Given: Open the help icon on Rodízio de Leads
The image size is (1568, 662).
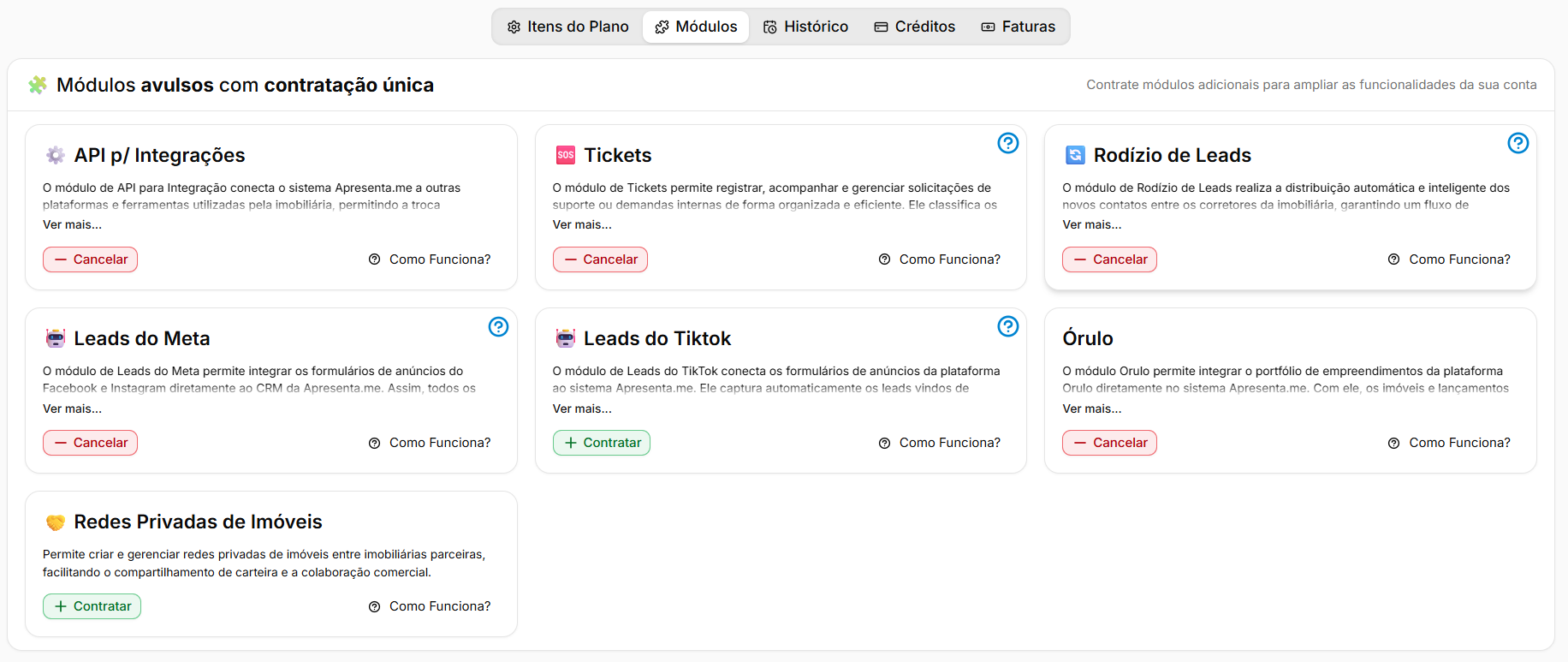Looking at the screenshot, I should [x=1518, y=143].
